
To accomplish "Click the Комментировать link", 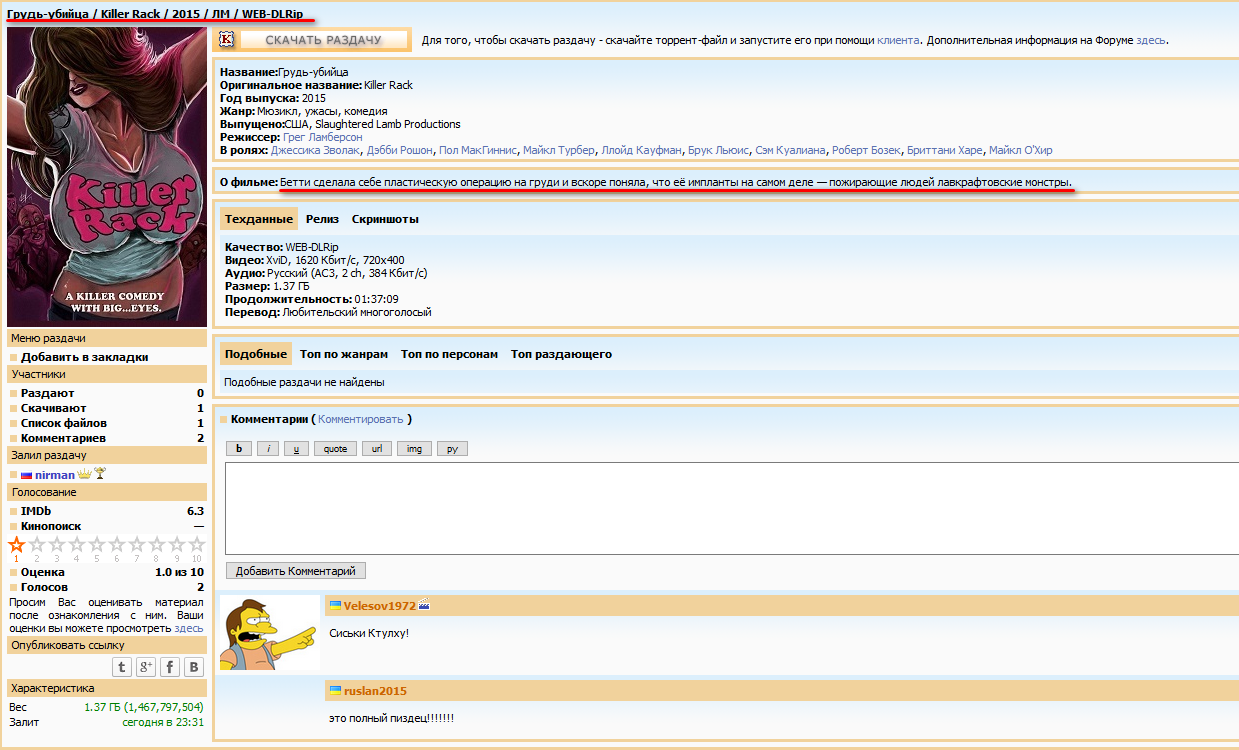I will 361,419.
